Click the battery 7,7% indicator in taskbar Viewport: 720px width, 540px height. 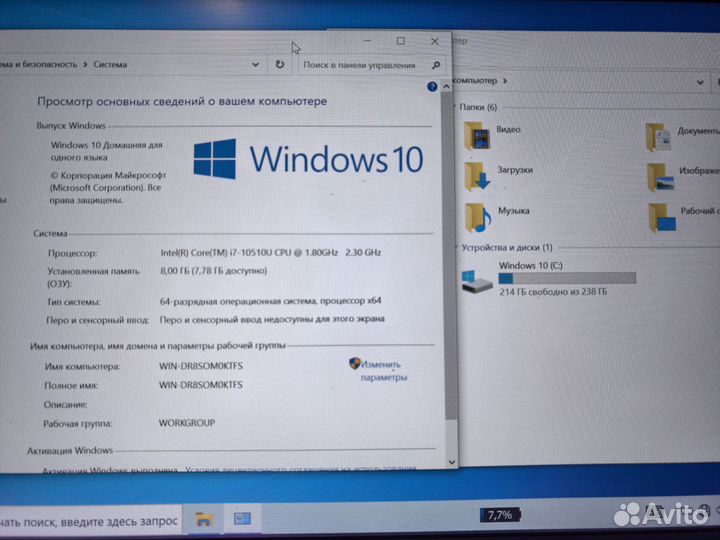tap(500, 515)
